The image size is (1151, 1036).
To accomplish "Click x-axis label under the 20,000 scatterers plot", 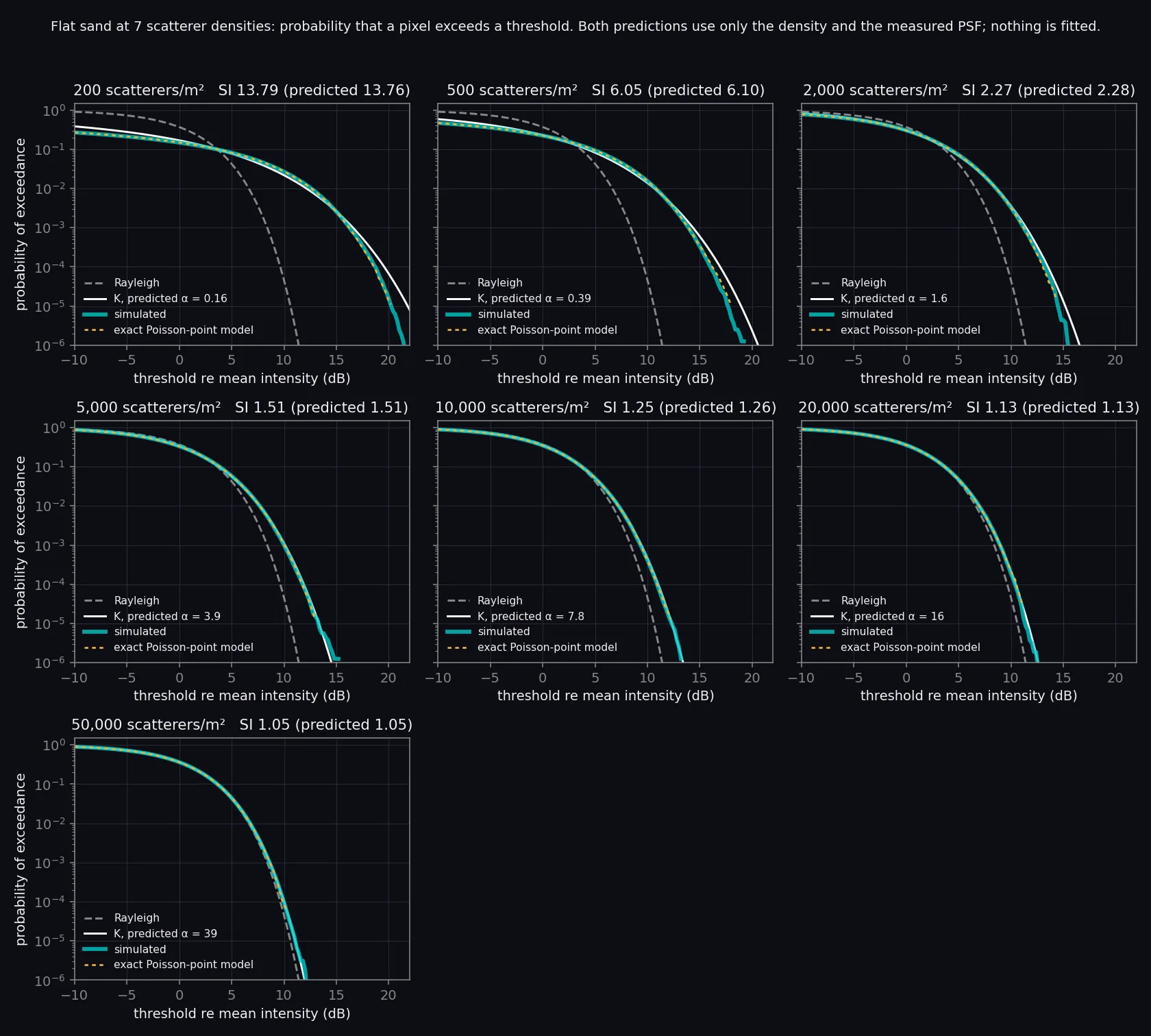I will (x=969, y=696).
